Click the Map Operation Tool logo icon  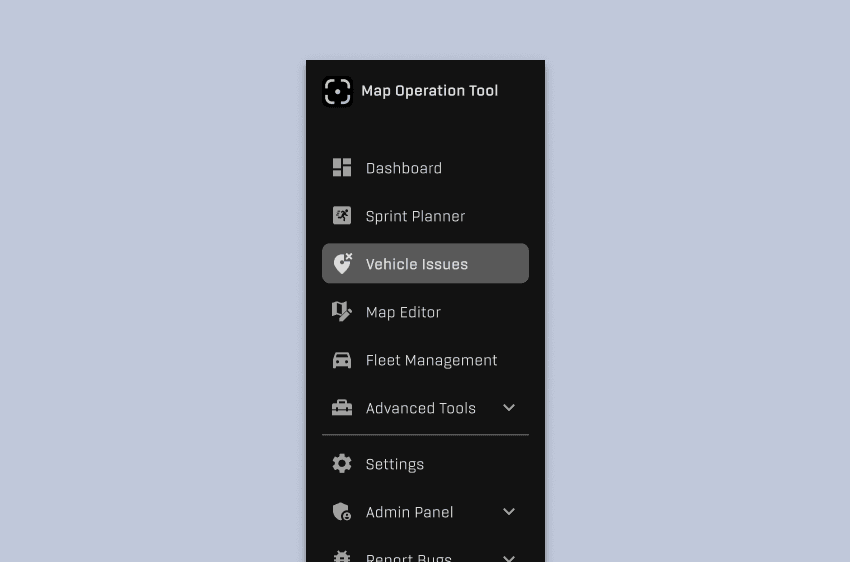click(x=337, y=92)
